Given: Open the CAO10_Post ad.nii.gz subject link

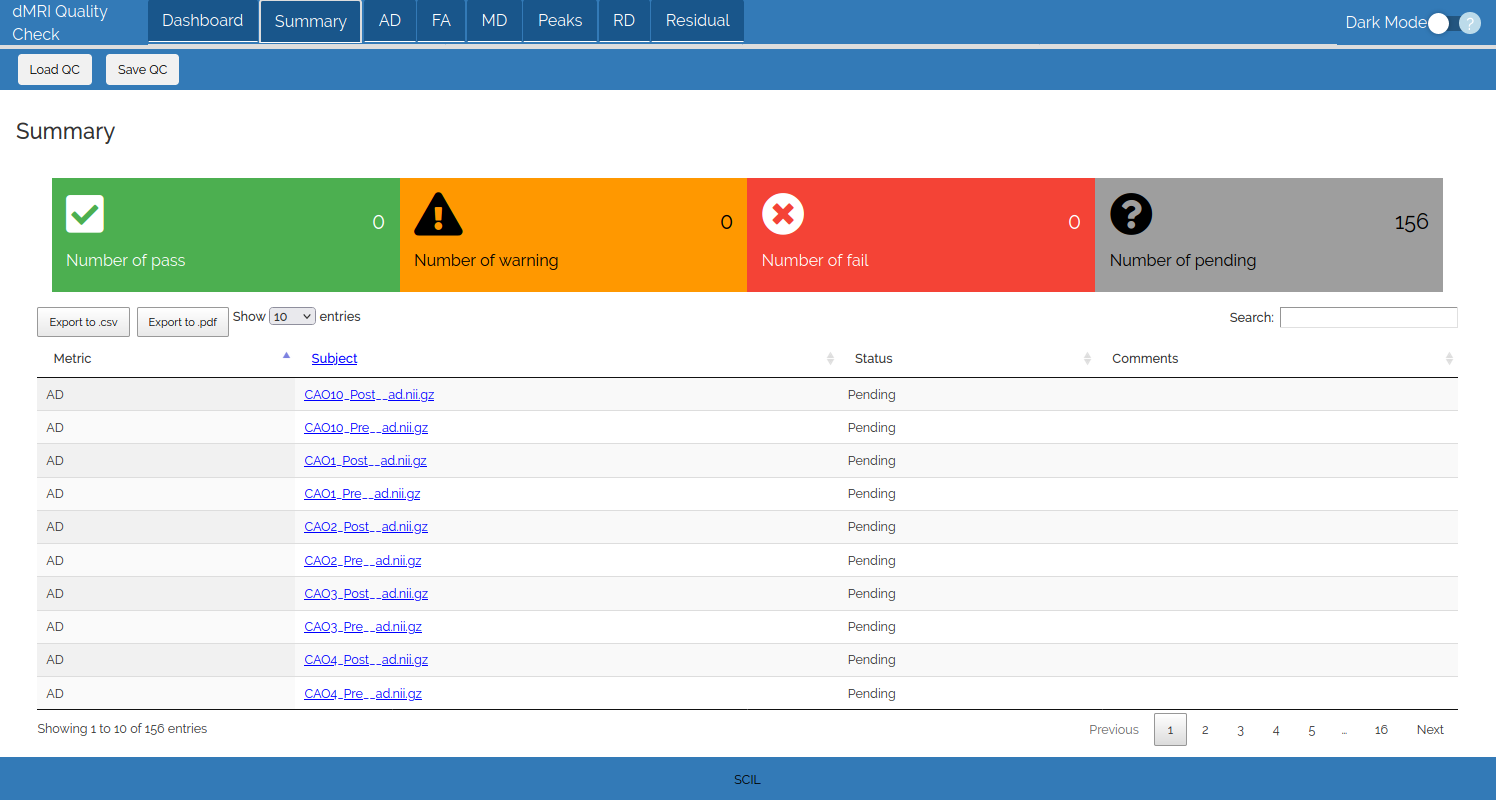Looking at the screenshot, I should point(369,395).
